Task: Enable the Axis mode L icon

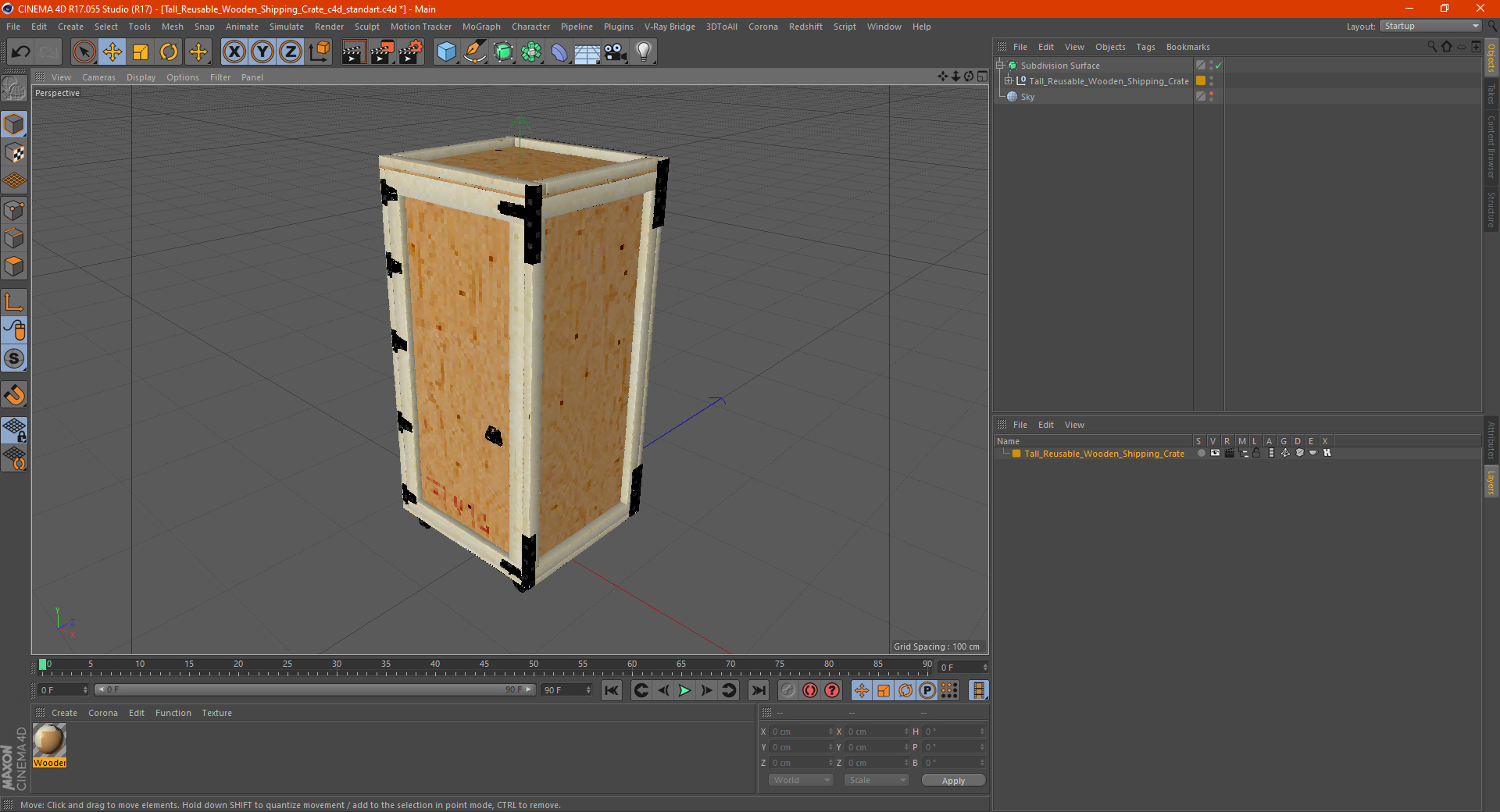Action: point(15,302)
